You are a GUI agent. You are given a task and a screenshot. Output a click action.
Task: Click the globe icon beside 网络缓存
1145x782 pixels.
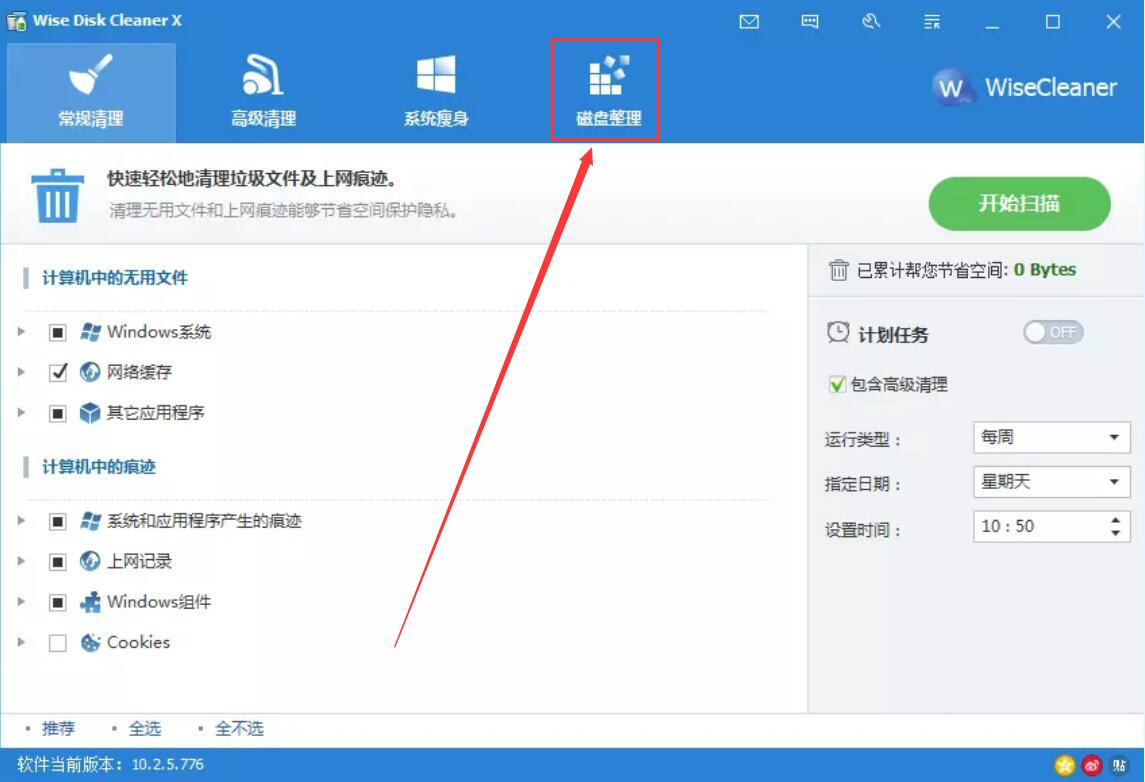(90, 372)
